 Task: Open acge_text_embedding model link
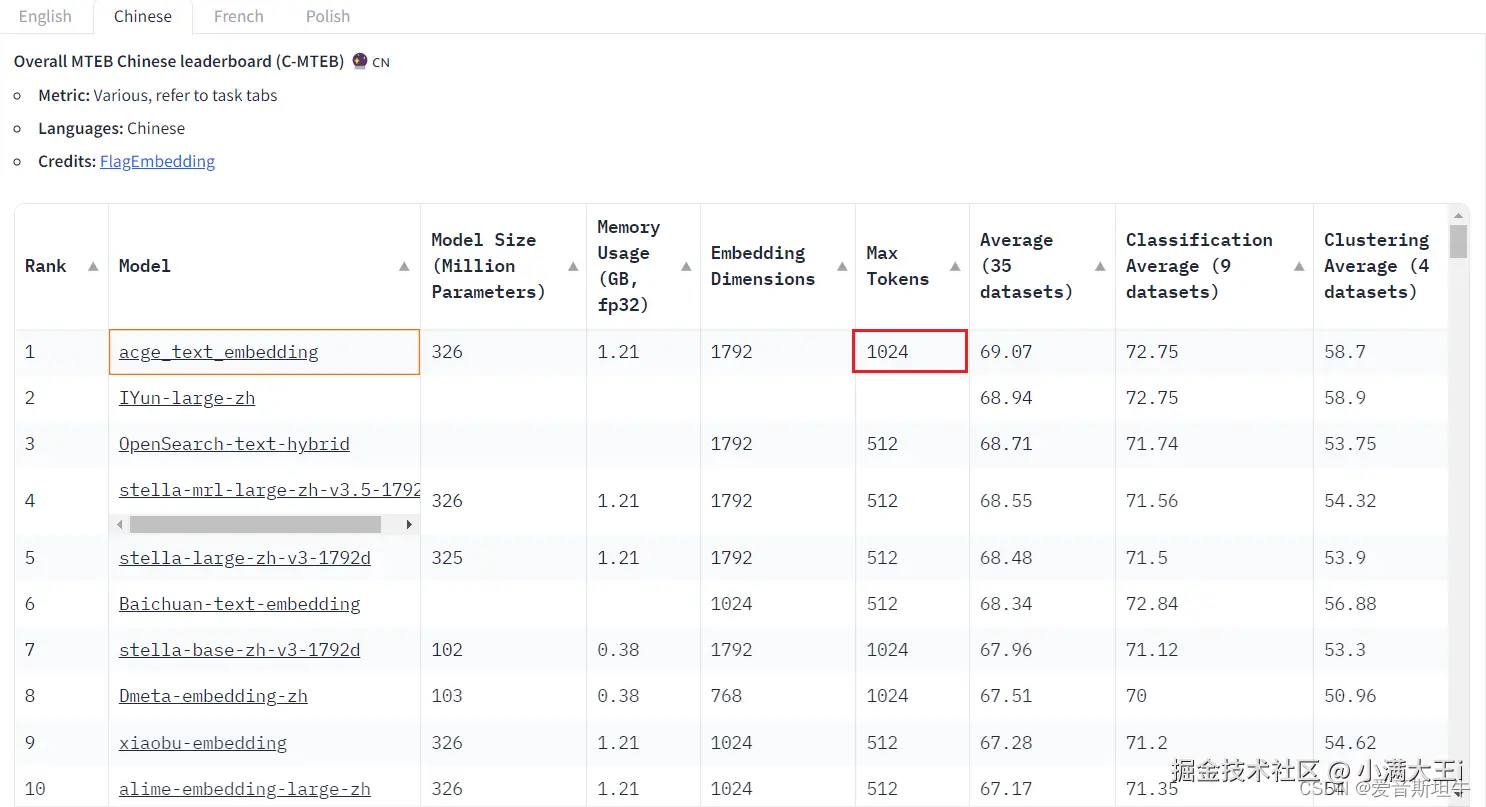coord(218,352)
